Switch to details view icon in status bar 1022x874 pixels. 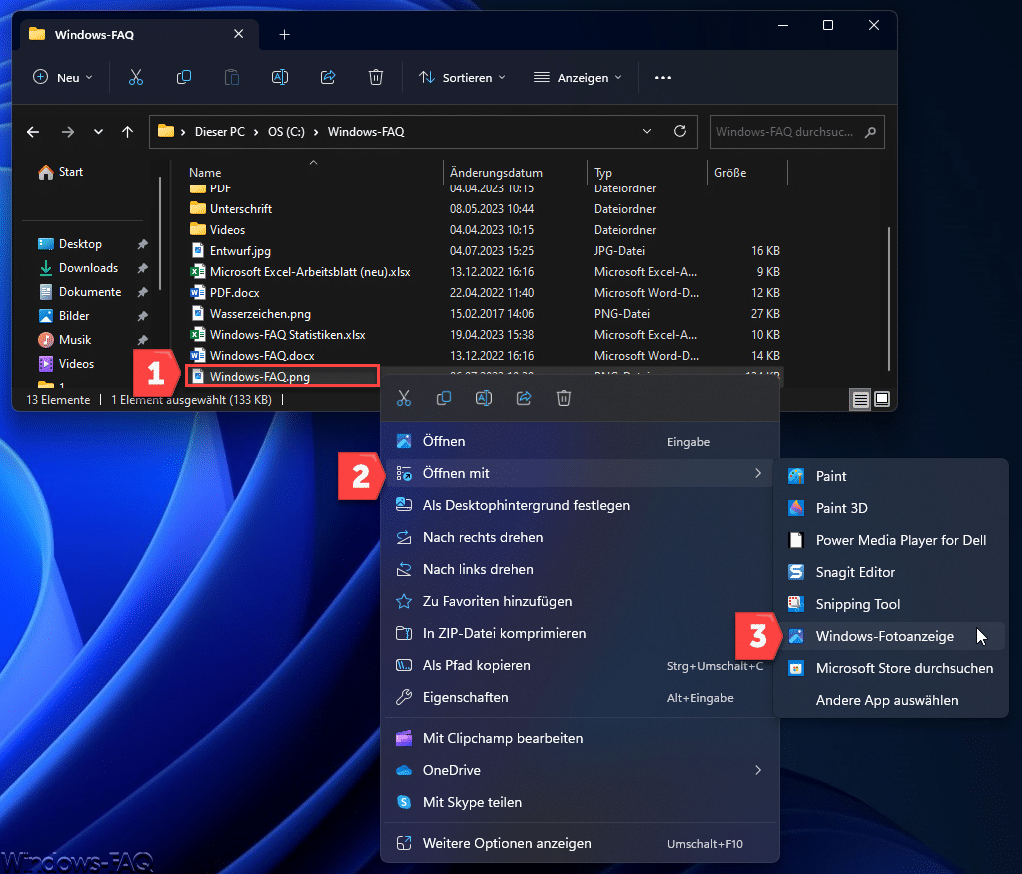(x=860, y=400)
